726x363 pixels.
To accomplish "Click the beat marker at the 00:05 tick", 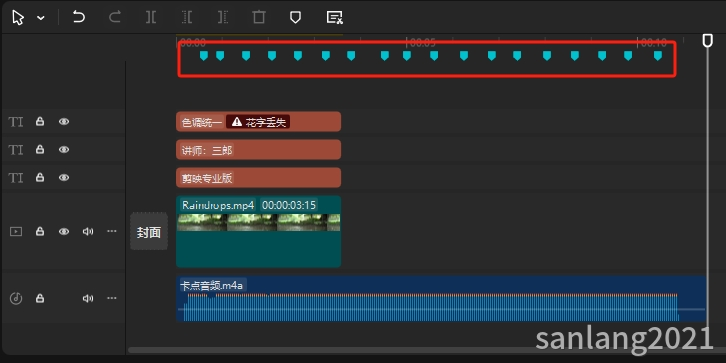I will pyautogui.click(x=407, y=56).
